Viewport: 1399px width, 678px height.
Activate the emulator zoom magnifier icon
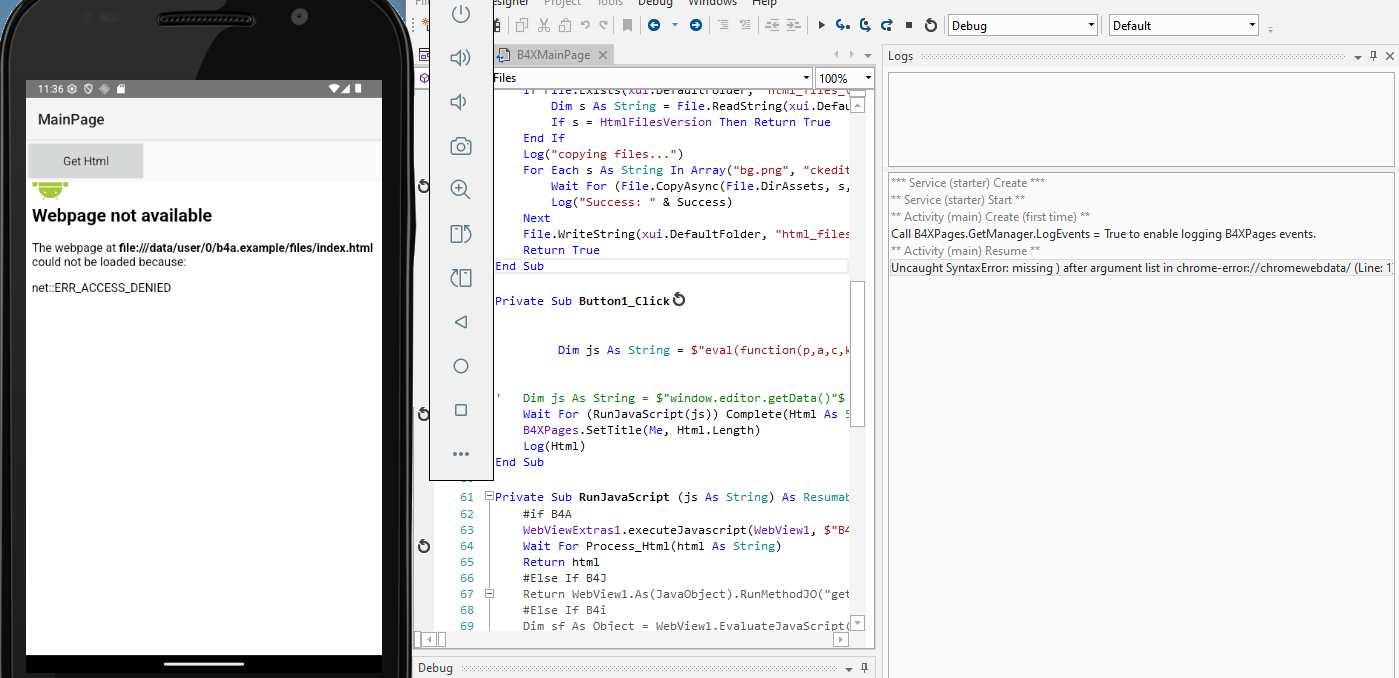tap(461, 190)
